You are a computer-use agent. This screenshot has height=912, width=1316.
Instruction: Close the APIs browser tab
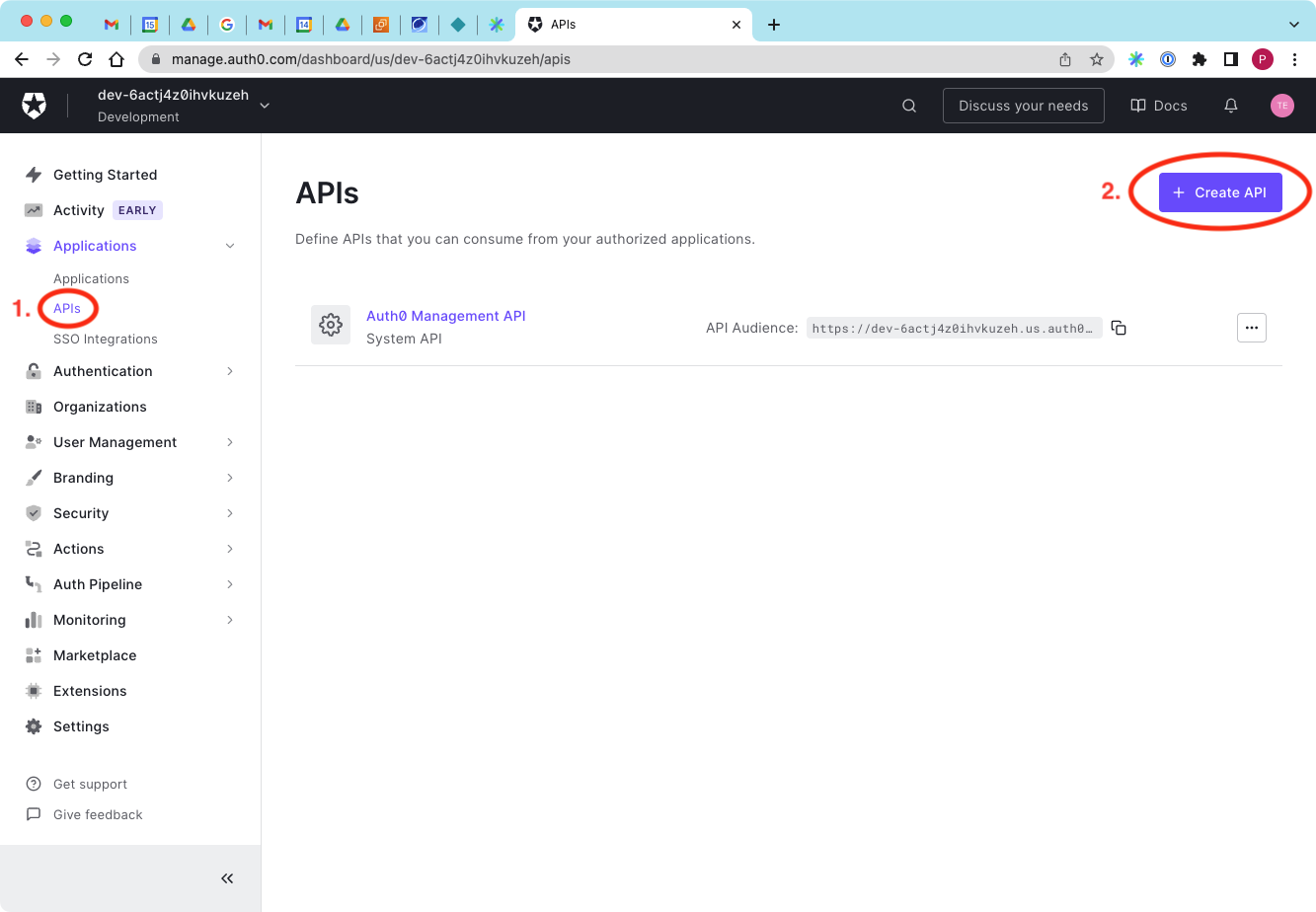point(736,25)
